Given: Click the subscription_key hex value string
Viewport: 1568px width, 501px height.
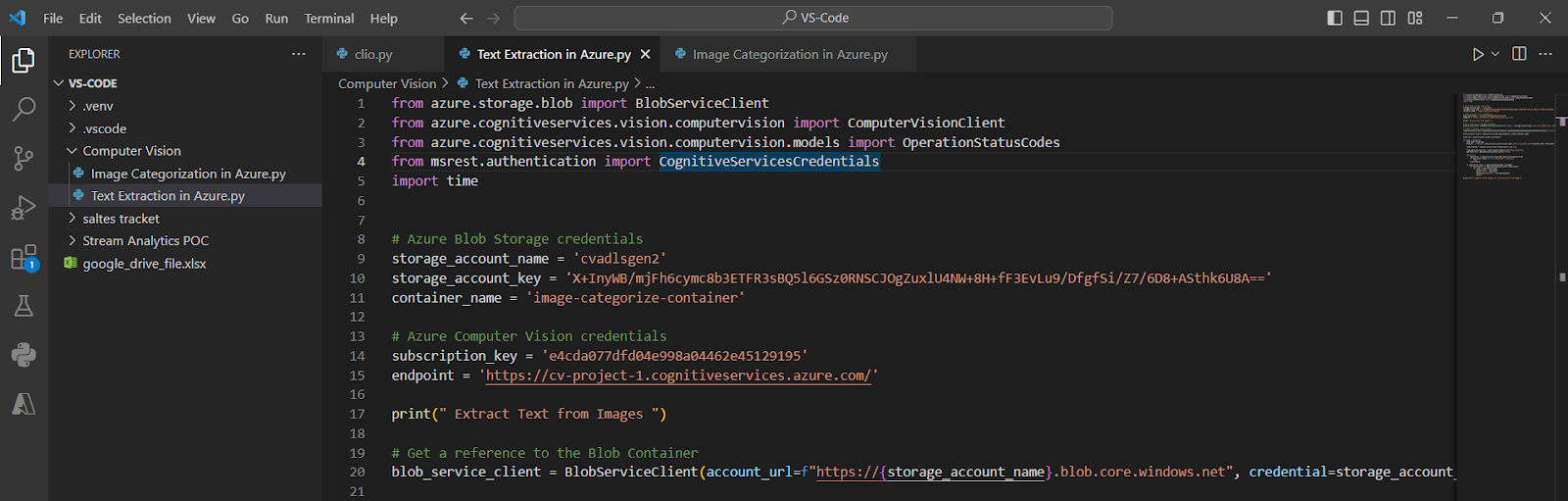Looking at the screenshot, I should (674, 356).
